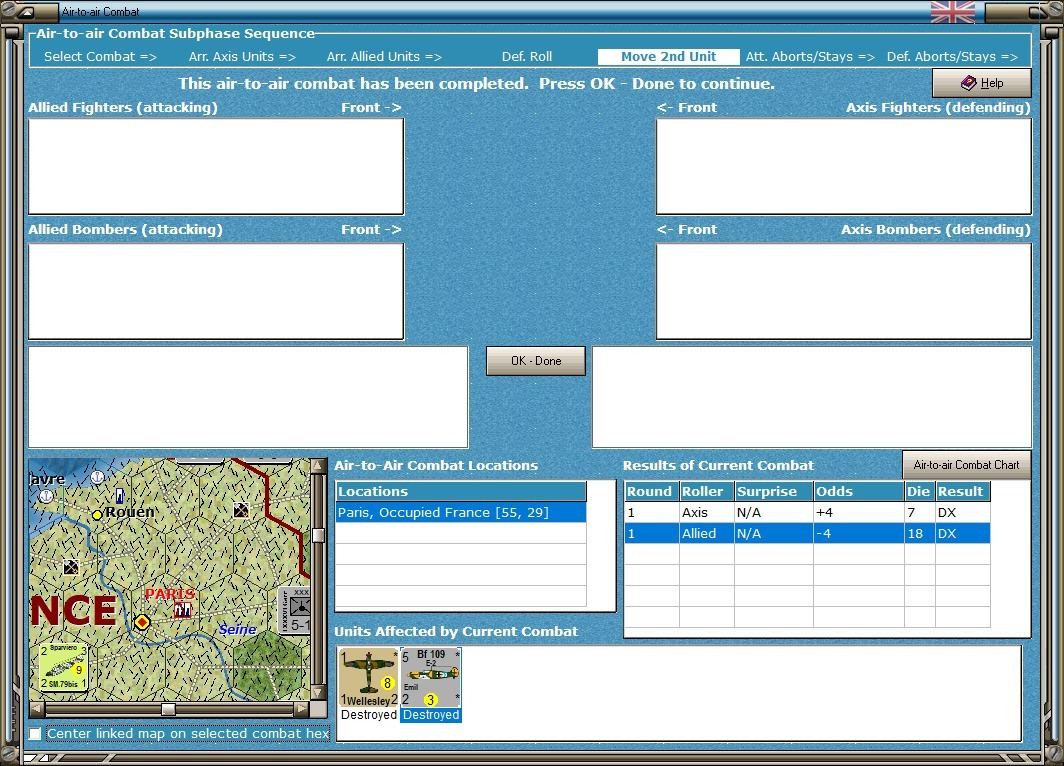
Task: Click the Axis Bombers (defending) list box
Action: (843, 291)
